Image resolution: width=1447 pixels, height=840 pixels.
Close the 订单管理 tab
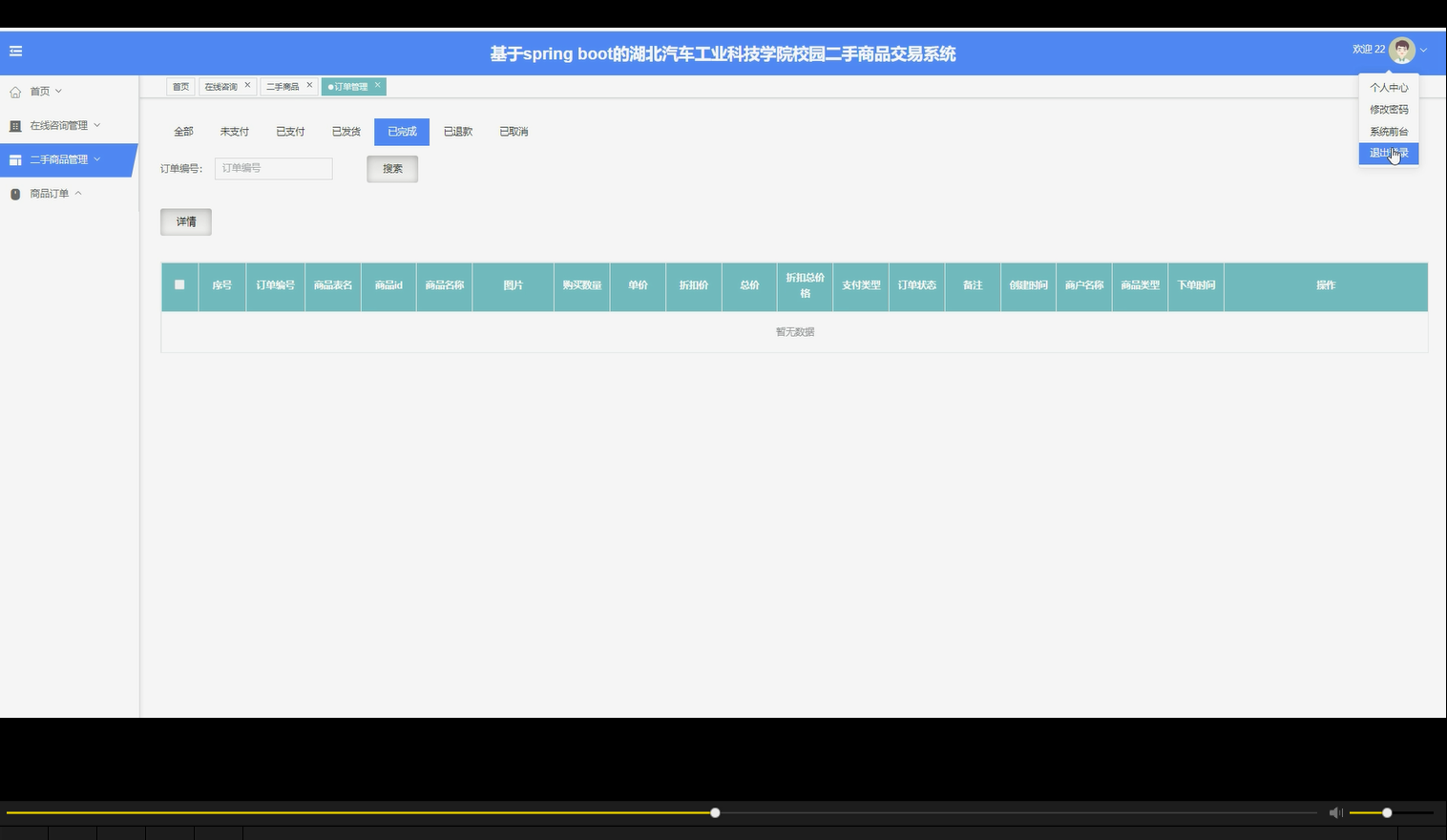(x=377, y=85)
